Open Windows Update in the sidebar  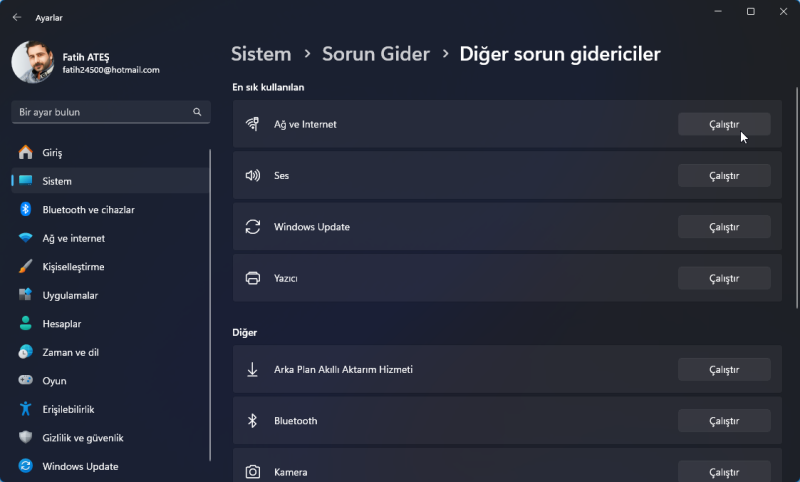110,466
